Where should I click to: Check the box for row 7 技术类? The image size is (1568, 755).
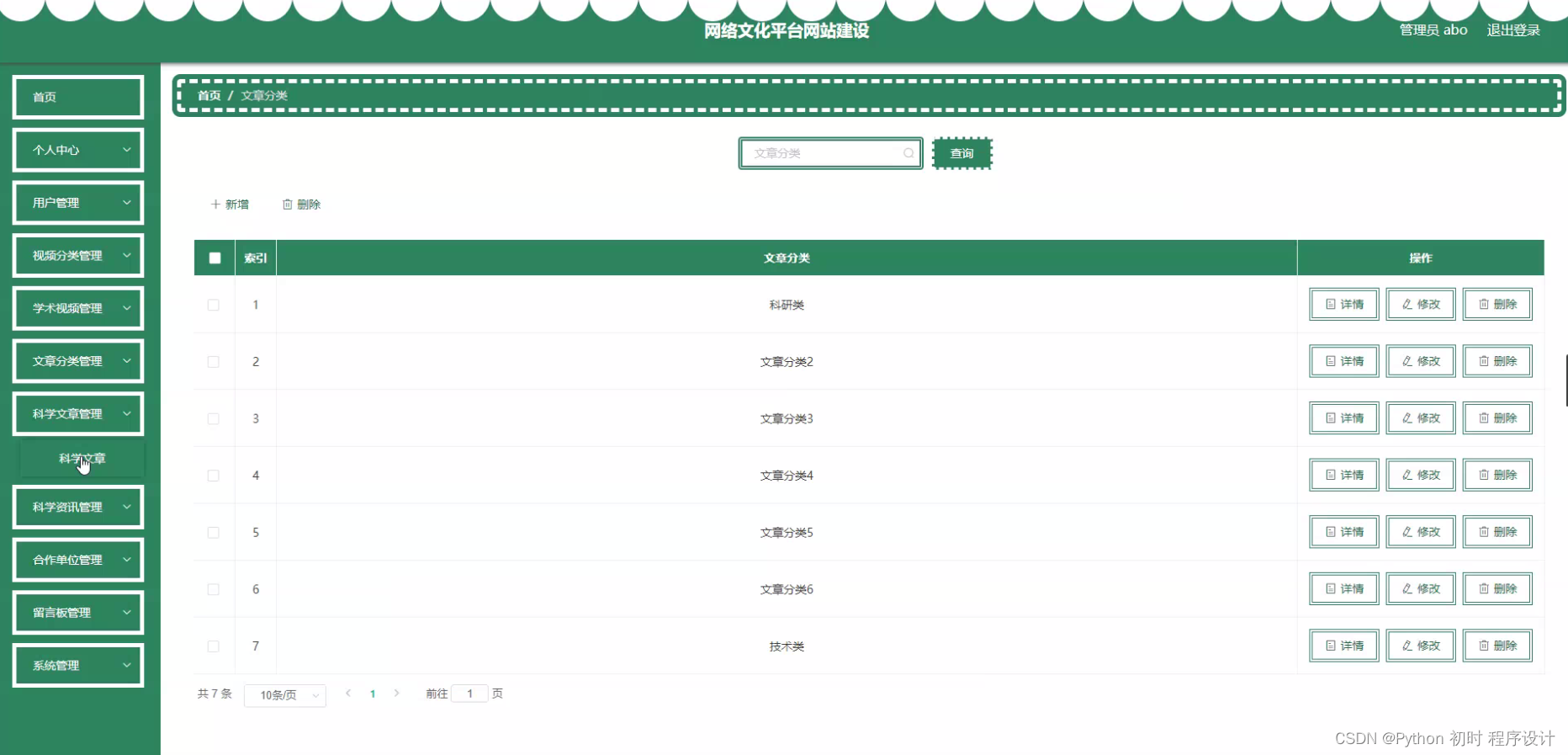tap(214, 646)
